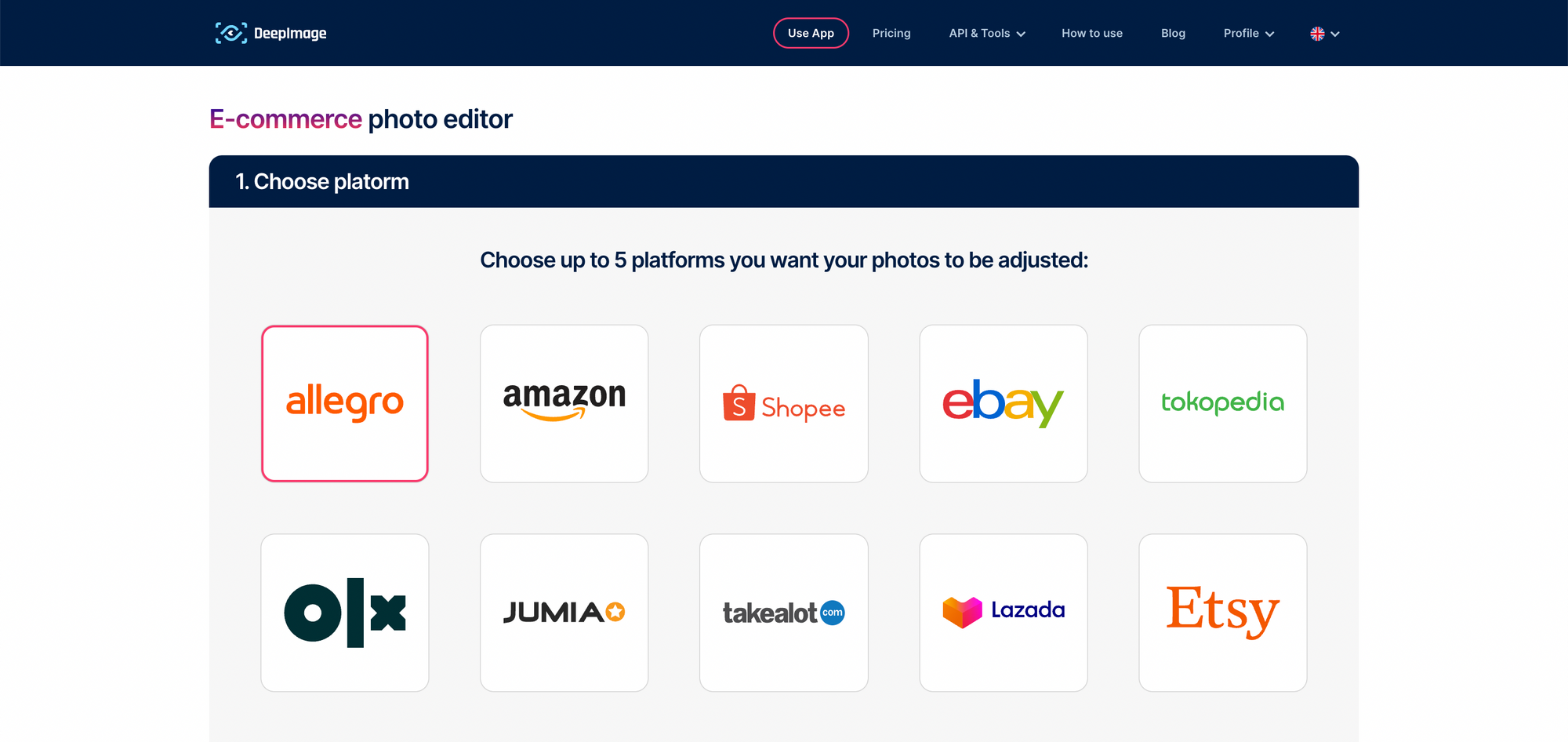1568x742 pixels.
Task: Select the JUMIA logo tile
Action: (x=564, y=613)
